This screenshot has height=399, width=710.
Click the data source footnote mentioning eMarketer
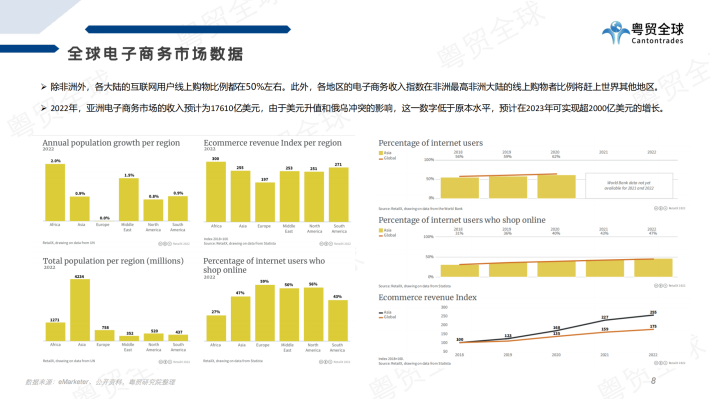(x=100, y=382)
